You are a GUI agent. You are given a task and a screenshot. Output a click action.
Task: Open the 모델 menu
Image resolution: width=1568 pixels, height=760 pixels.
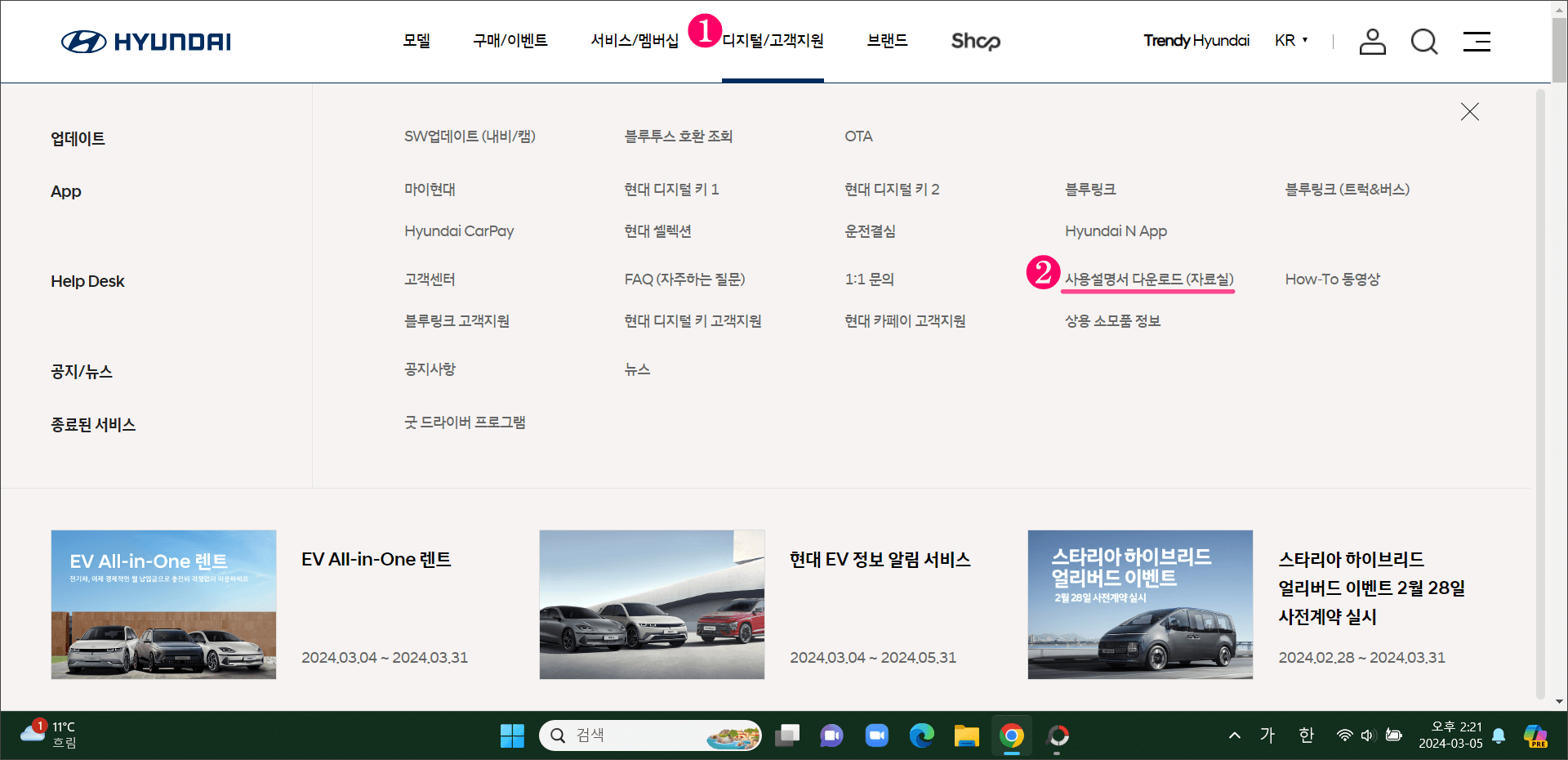[416, 41]
